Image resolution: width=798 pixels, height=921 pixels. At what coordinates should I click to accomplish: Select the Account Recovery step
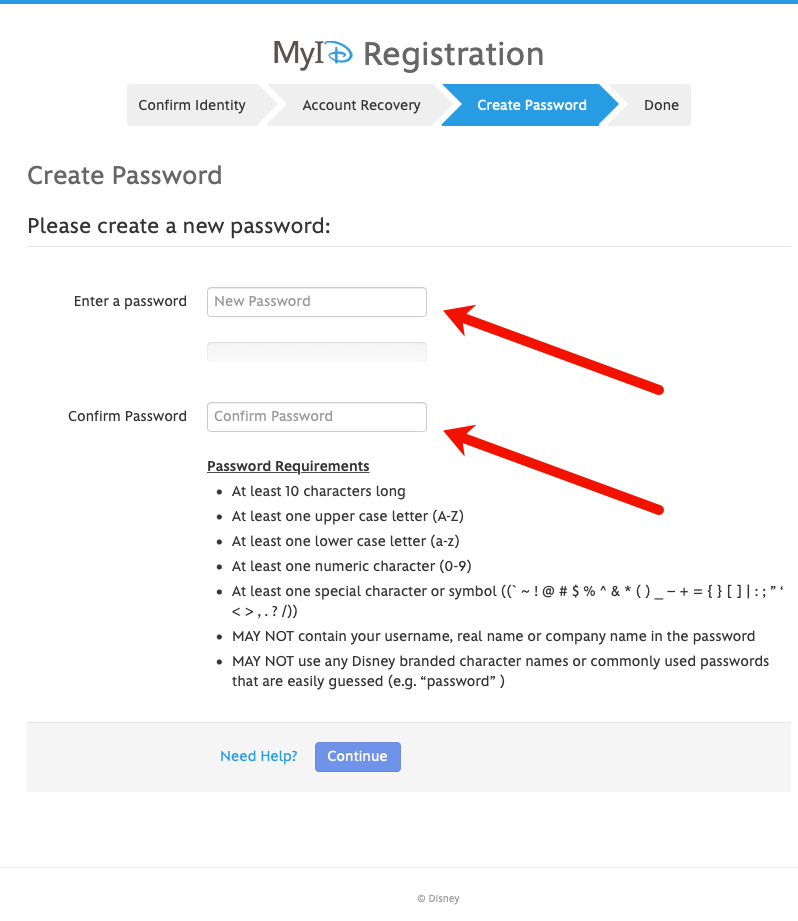point(360,104)
